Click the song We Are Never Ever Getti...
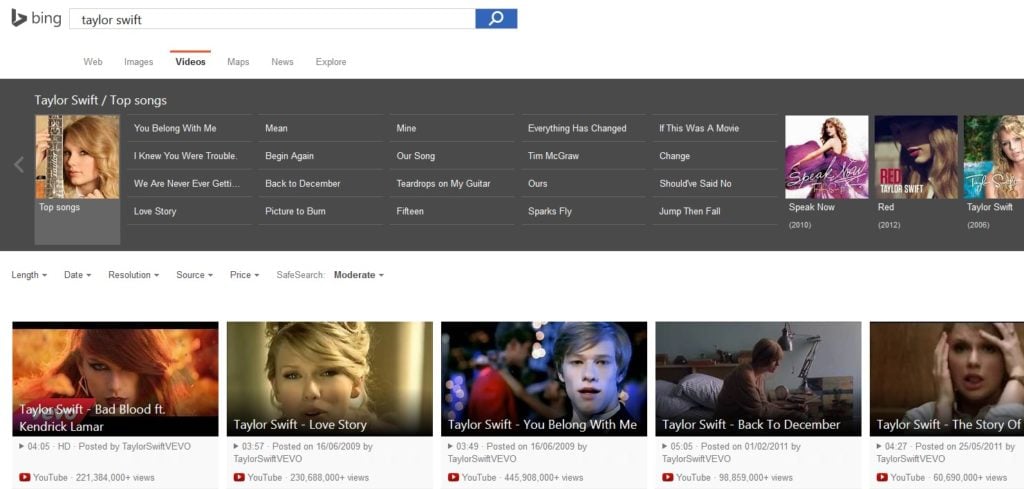This screenshot has height=489, width=1024. point(187,183)
